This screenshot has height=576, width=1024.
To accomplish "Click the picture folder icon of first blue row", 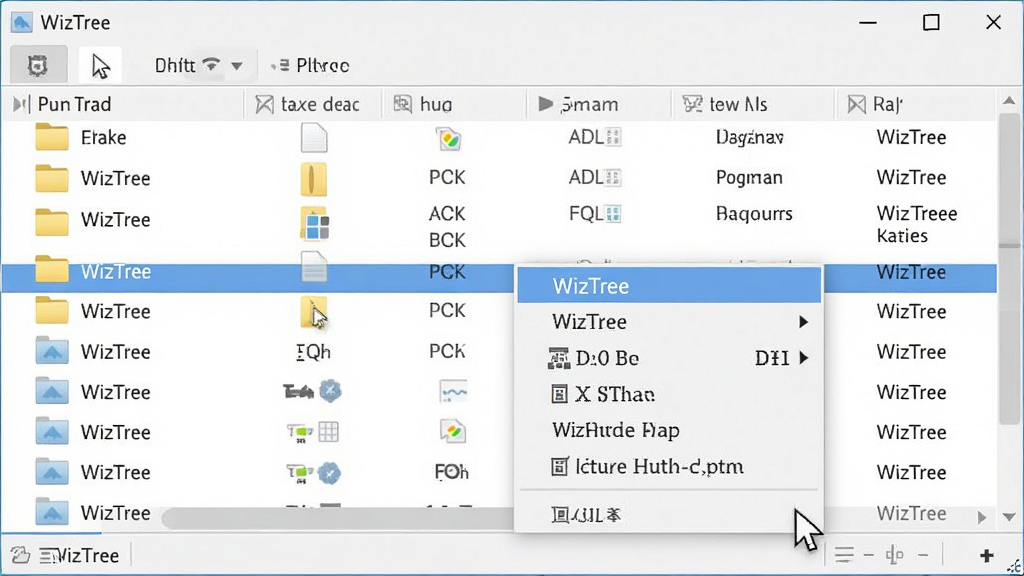I will coord(52,351).
